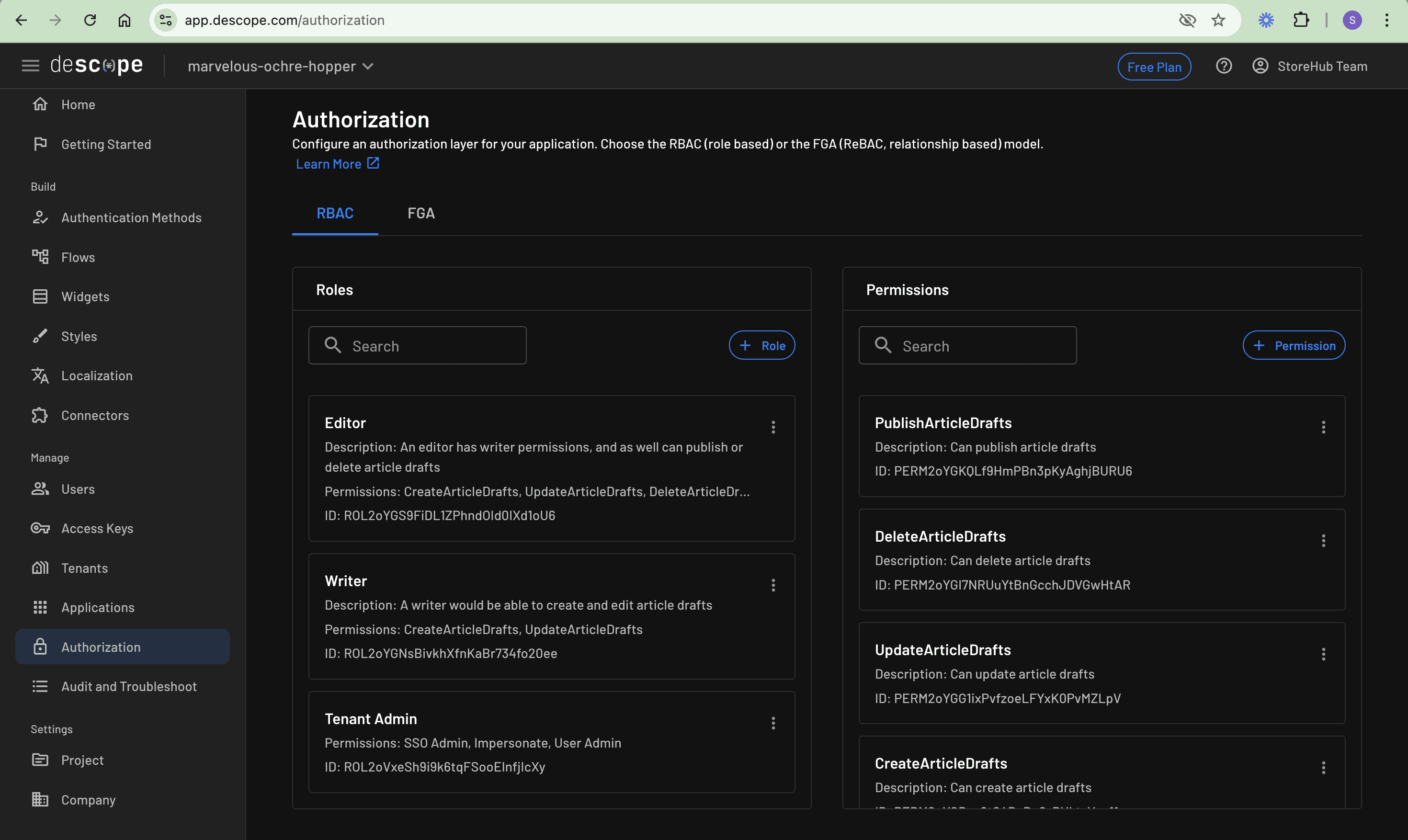This screenshot has height=840, width=1408.
Task: Expand marvelous-ochre-hopper project dropdown
Action: click(x=281, y=66)
